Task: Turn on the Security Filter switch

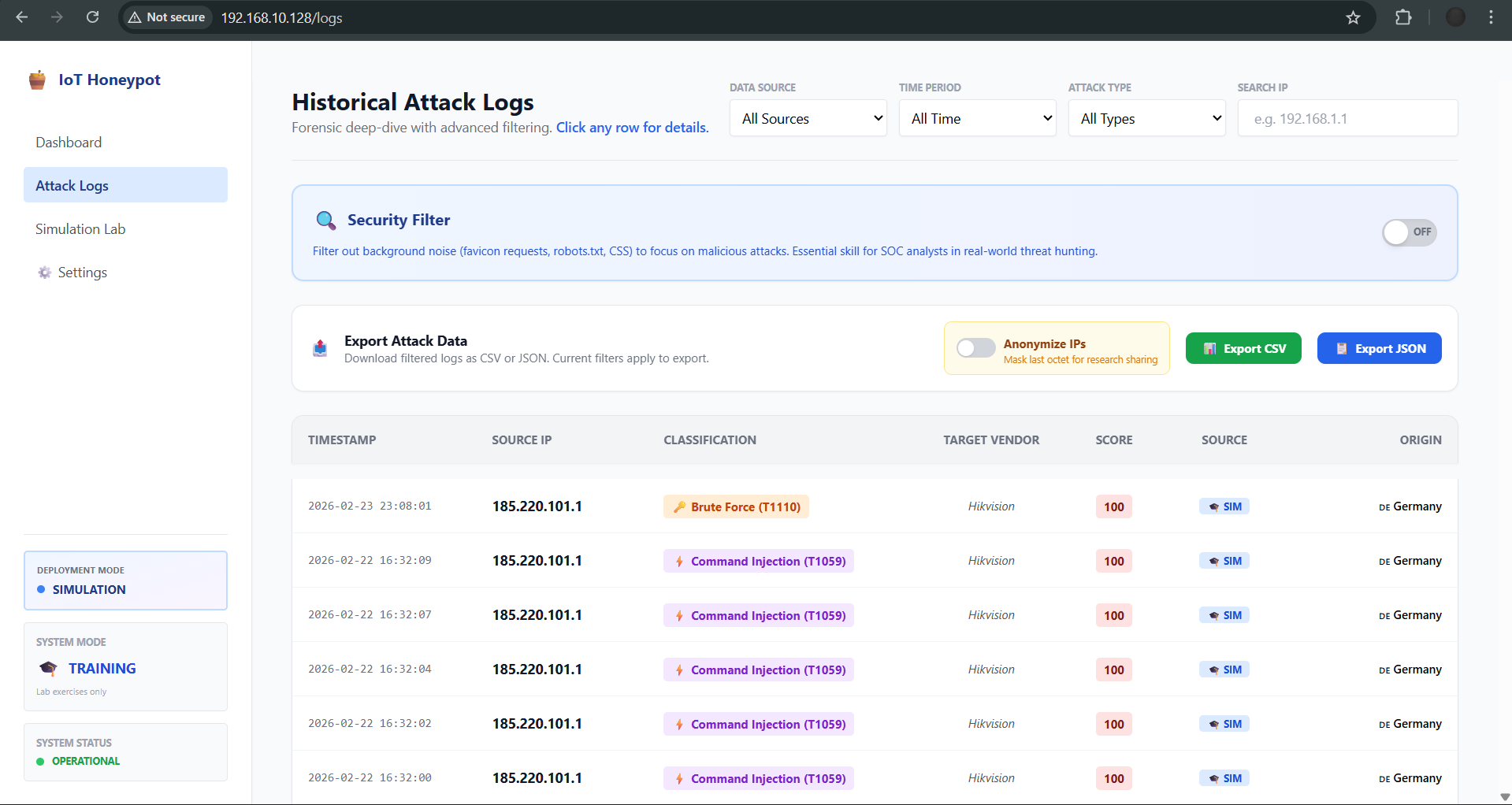Action: 1409,232
